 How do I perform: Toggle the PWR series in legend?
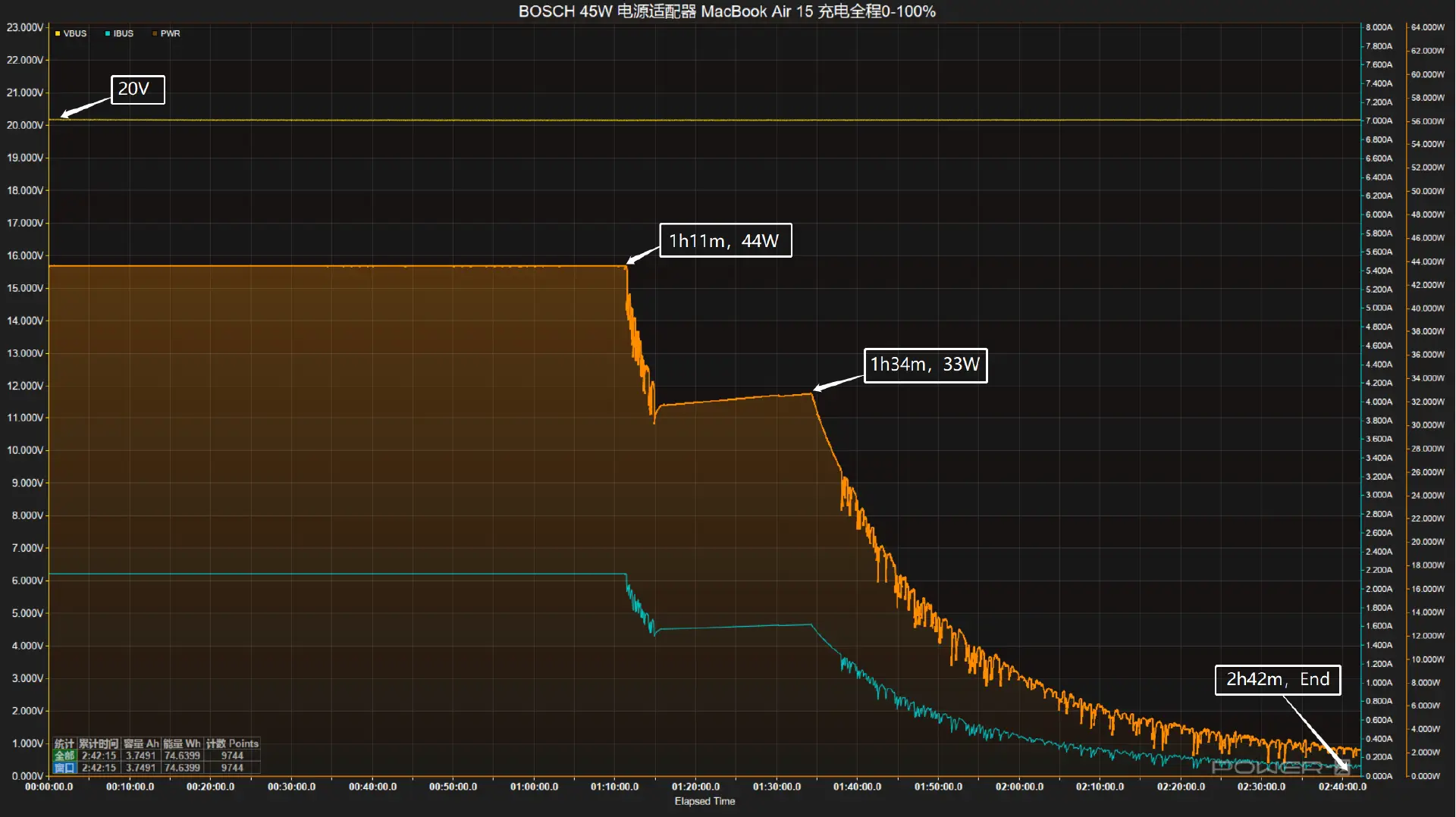pos(166,33)
